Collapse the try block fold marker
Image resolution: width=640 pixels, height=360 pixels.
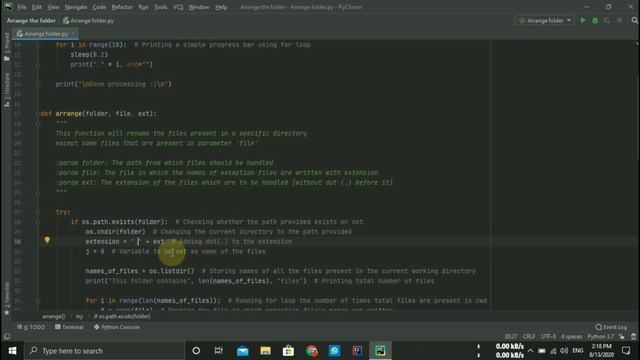point(38,212)
